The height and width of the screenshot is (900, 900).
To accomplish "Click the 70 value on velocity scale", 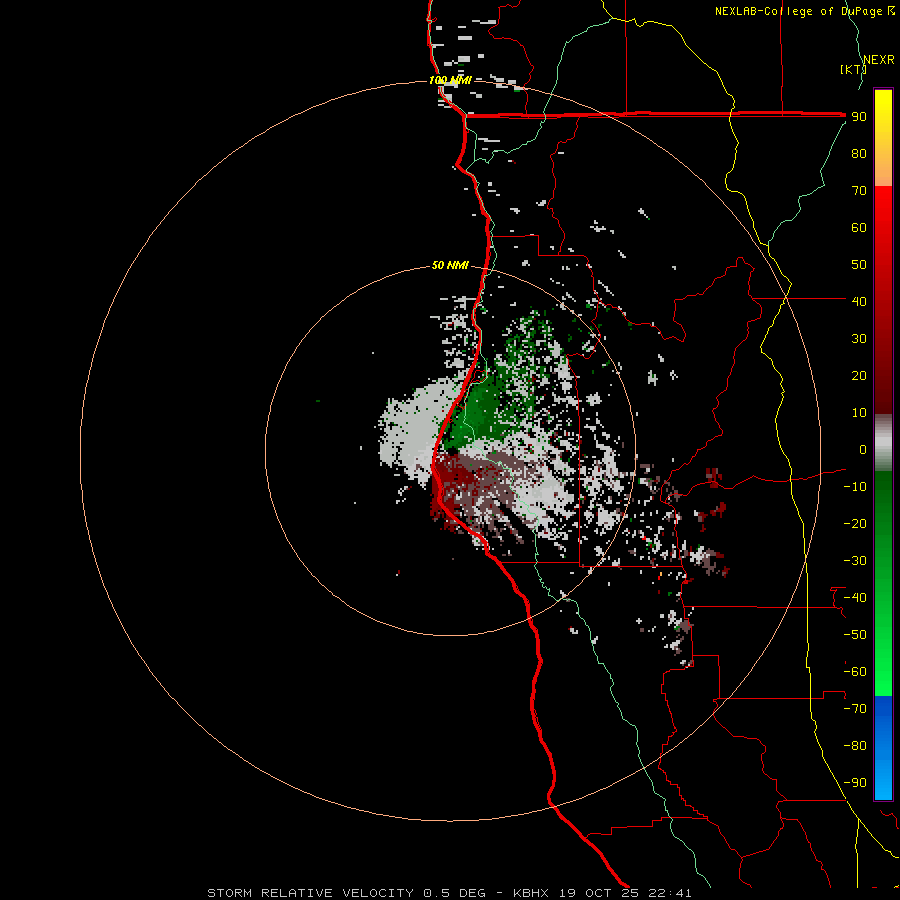I will pyautogui.click(x=859, y=191).
